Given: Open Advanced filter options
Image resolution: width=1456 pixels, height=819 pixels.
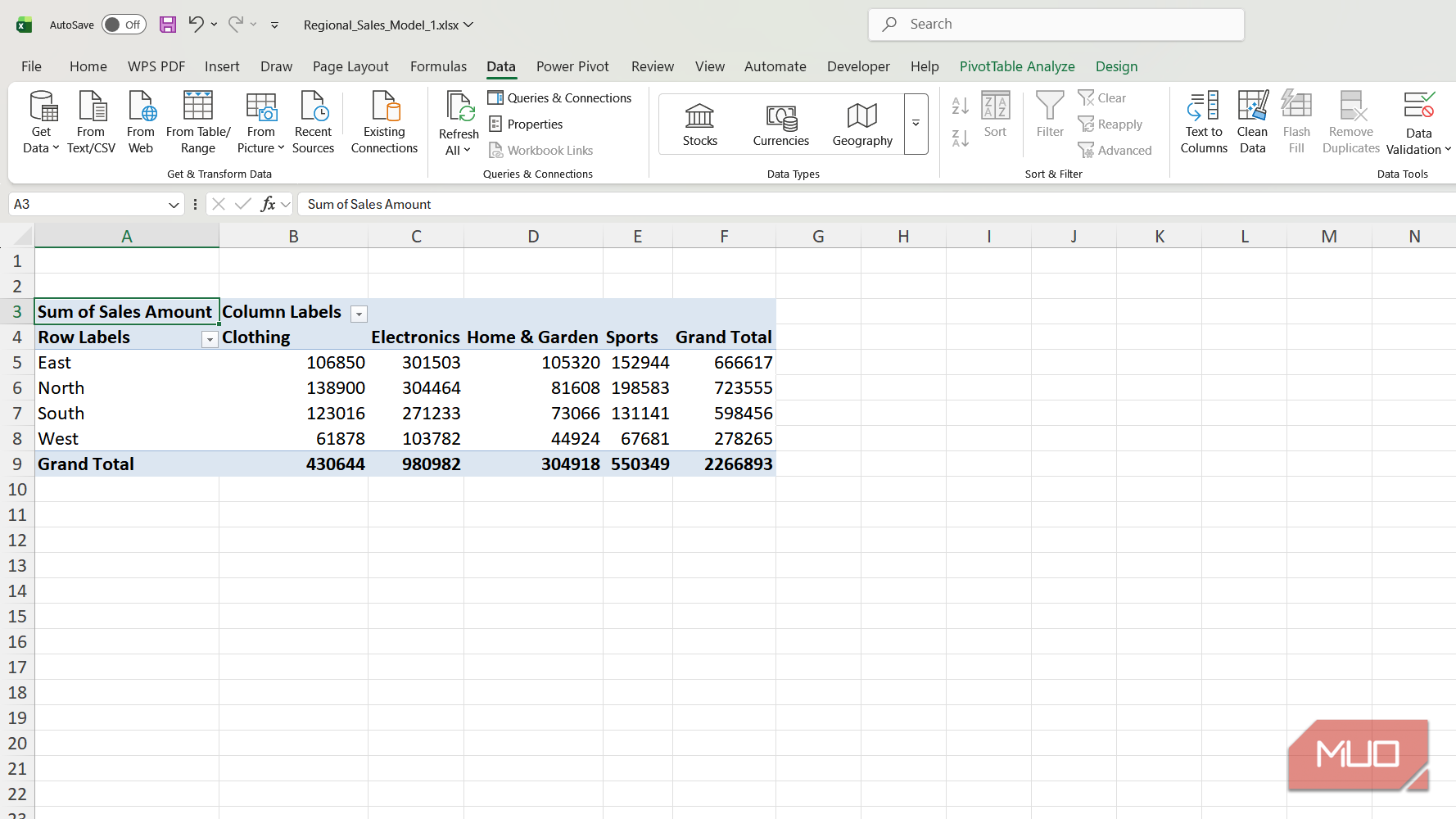Looking at the screenshot, I should (x=1115, y=151).
